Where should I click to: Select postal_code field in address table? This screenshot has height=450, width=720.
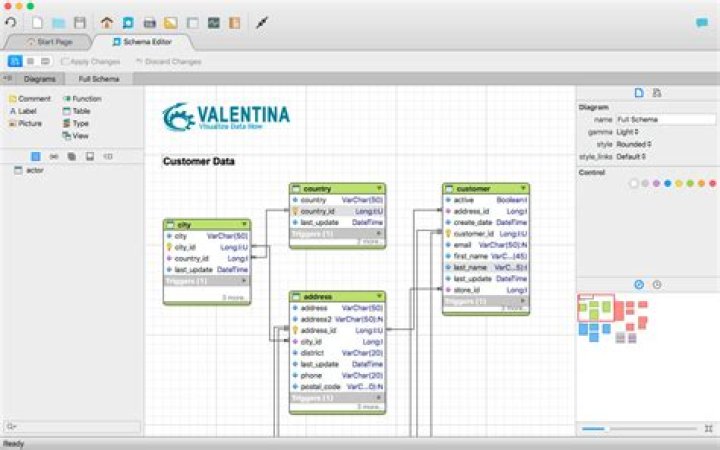[x=338, y=387]
